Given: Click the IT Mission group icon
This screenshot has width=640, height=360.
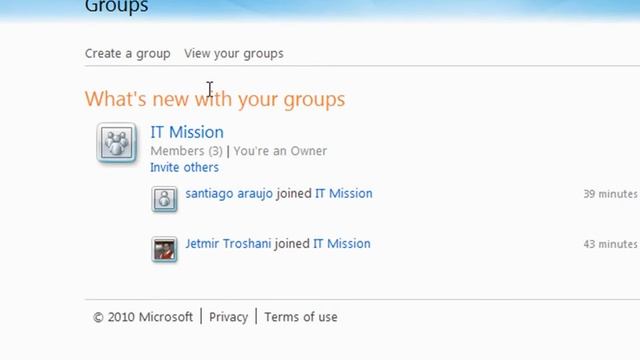Looking at the screenshot, I should coord(116,142).
